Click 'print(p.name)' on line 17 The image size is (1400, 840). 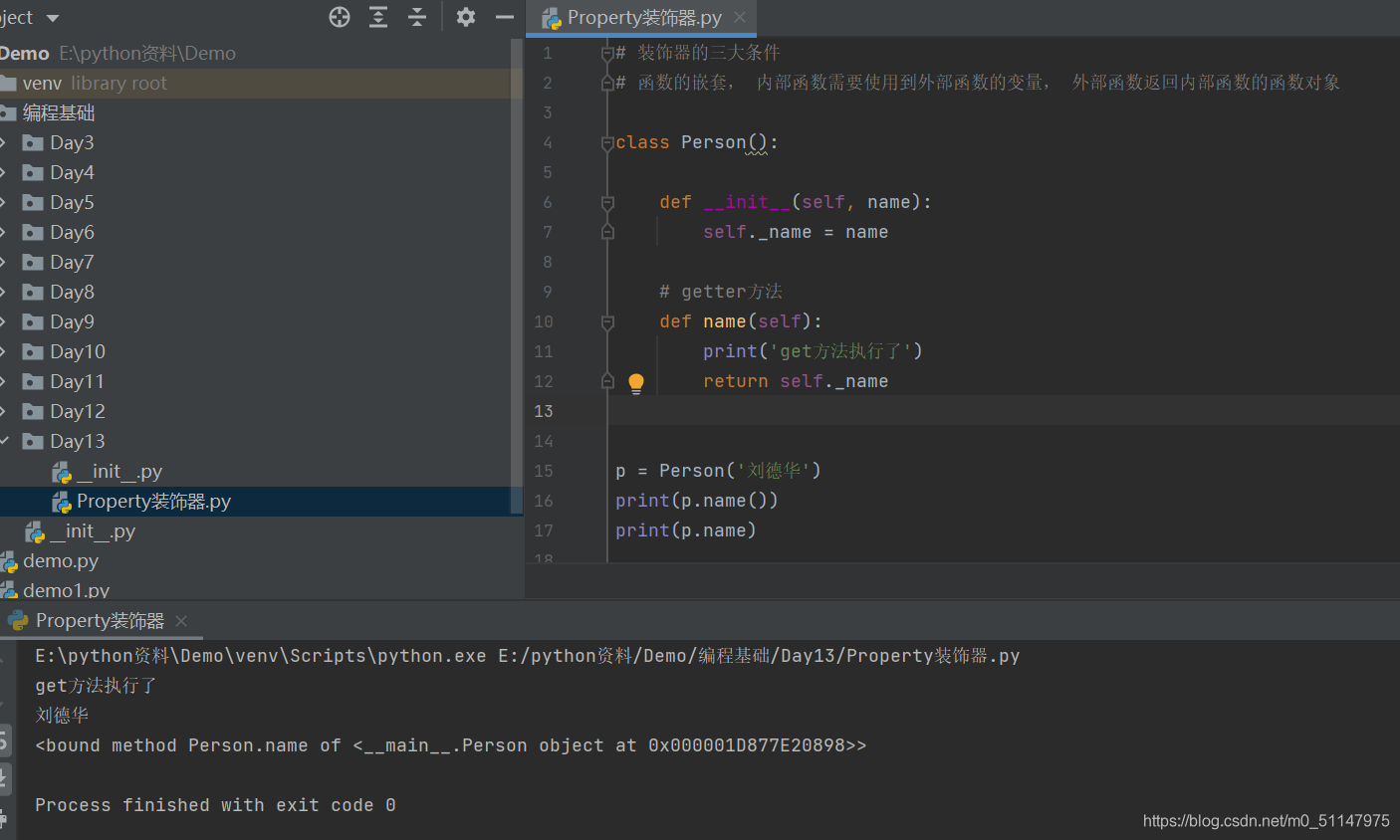(x=686, y=531)
